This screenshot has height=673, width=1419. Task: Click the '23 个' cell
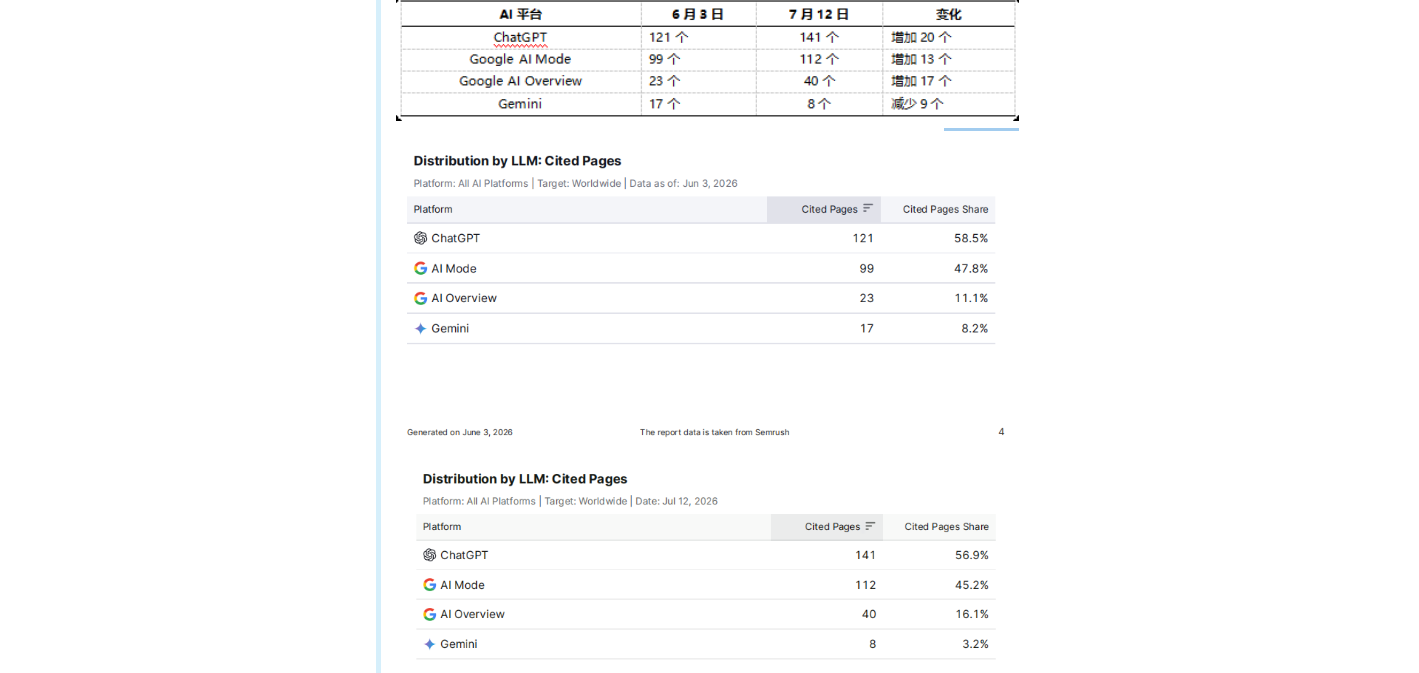coord(698,81)
